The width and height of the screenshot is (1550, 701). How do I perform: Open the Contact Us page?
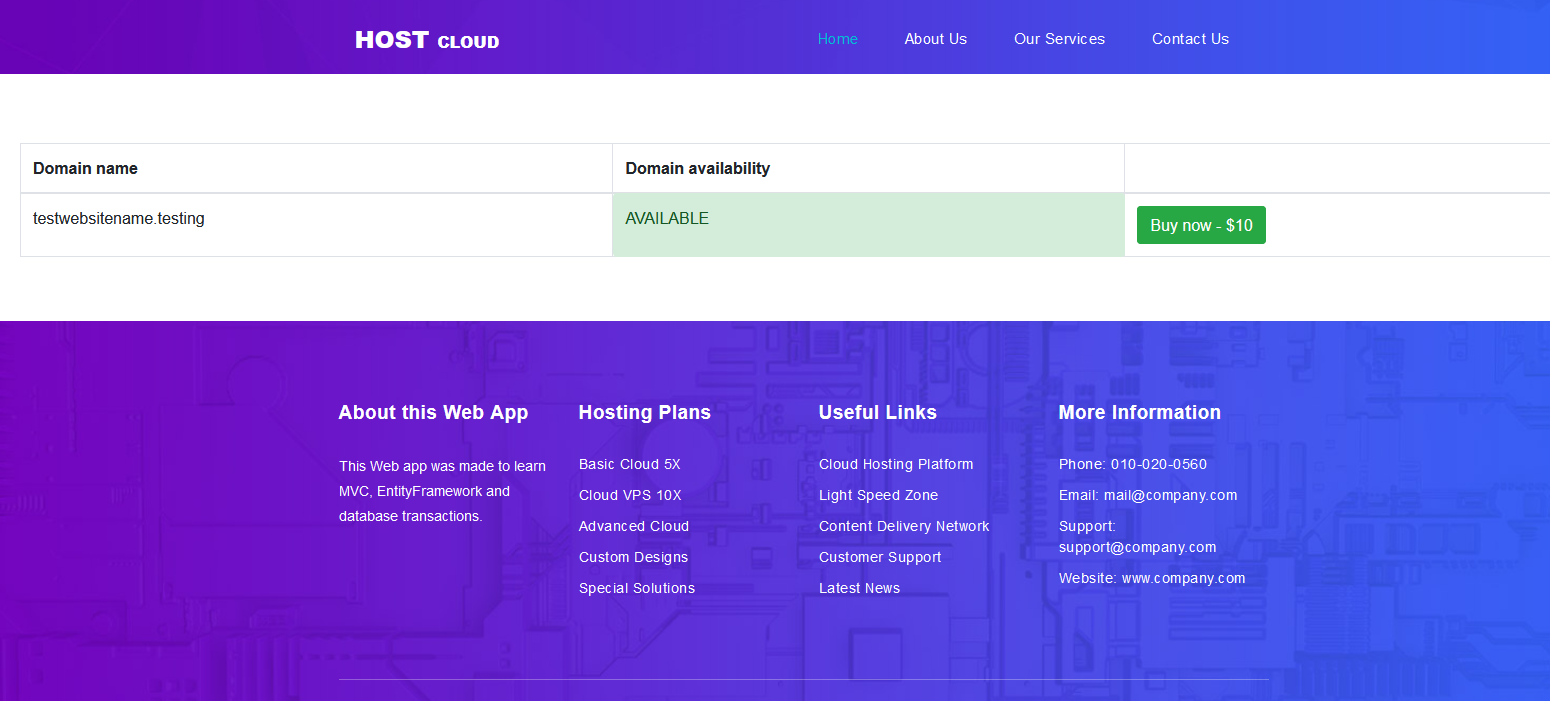point(1190,39)
